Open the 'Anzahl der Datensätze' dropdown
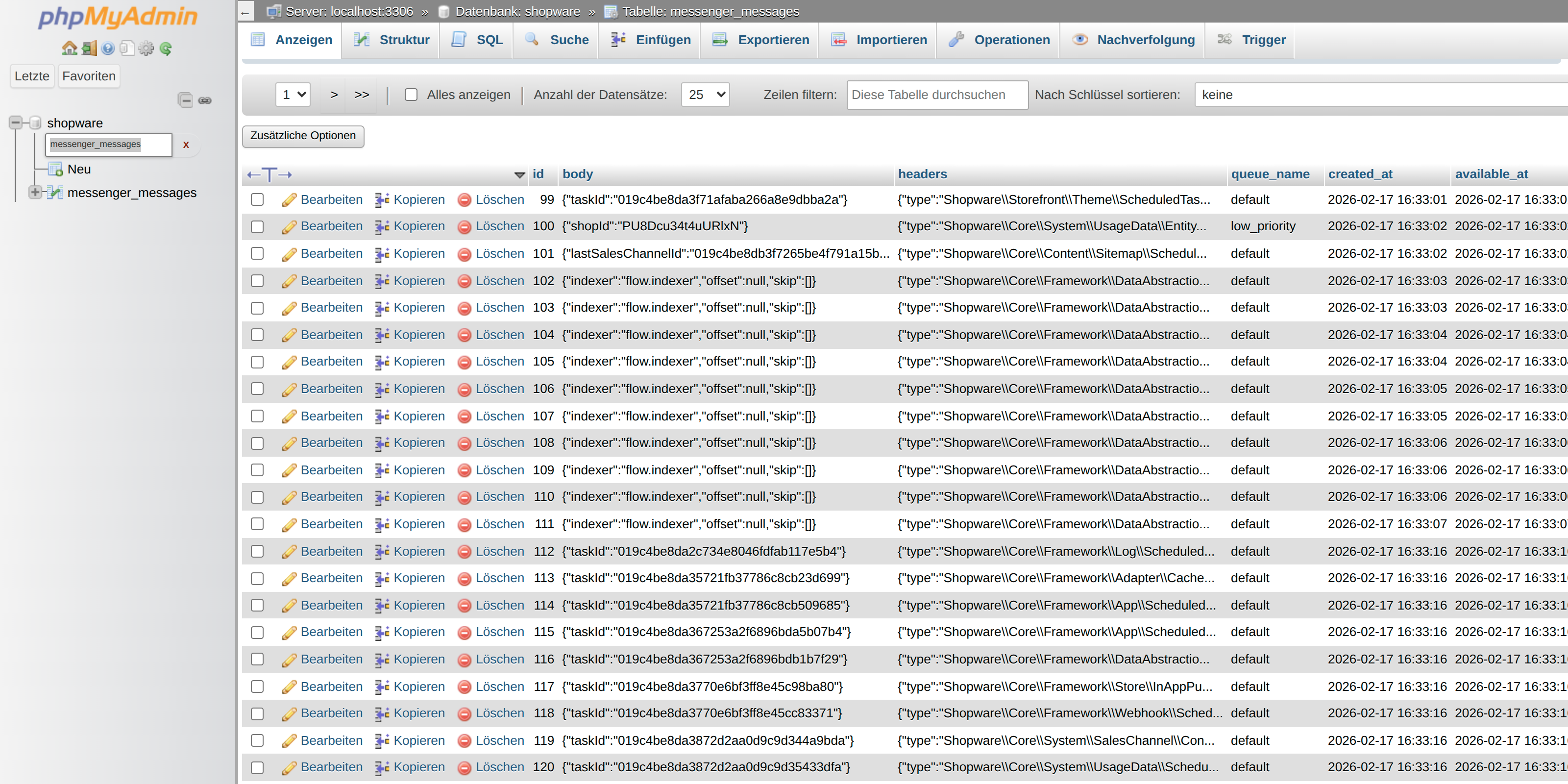Screen dimensions: 1568x784 (706, 95)
